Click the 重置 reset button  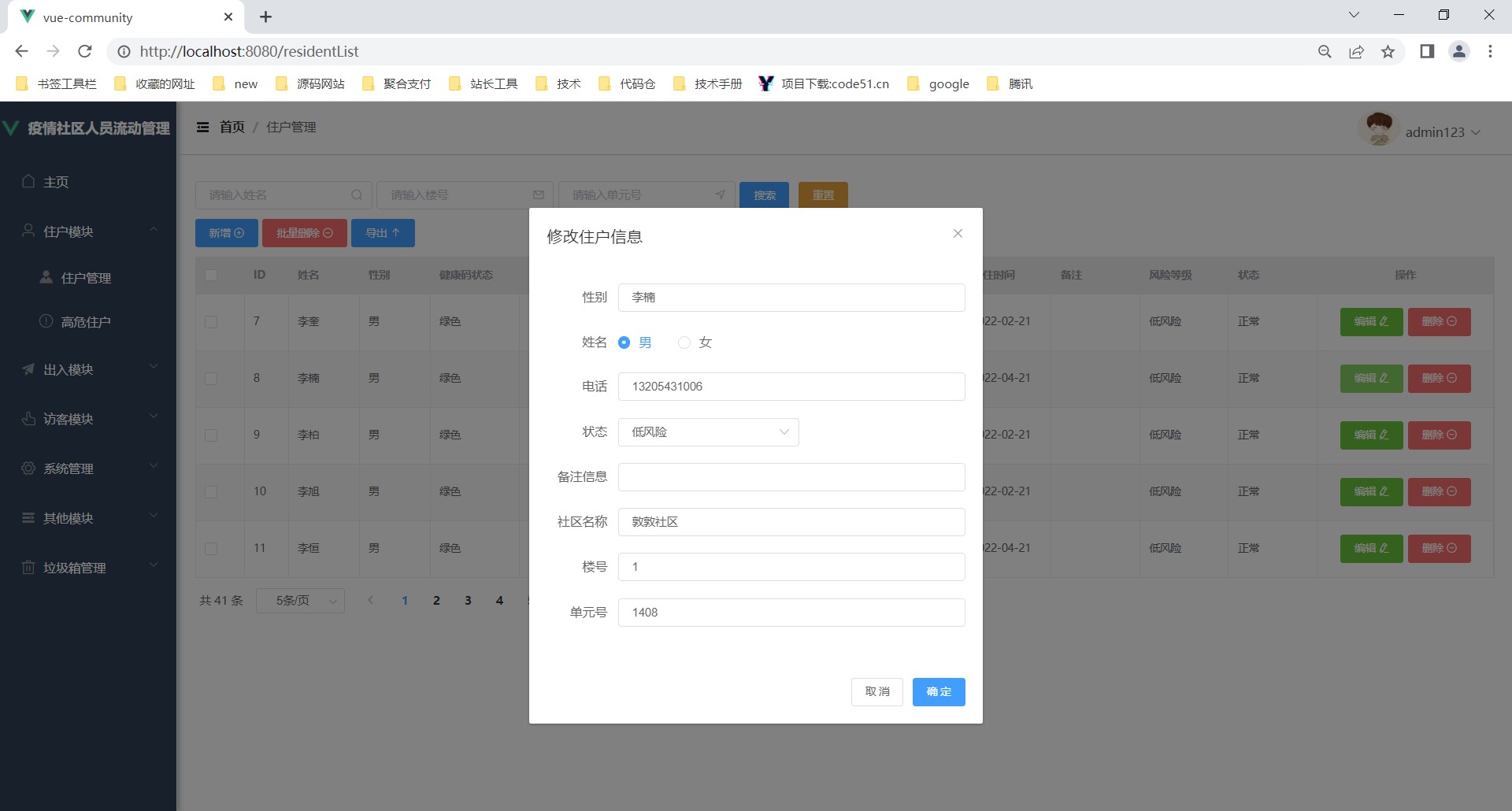click(x=823, y=195)
